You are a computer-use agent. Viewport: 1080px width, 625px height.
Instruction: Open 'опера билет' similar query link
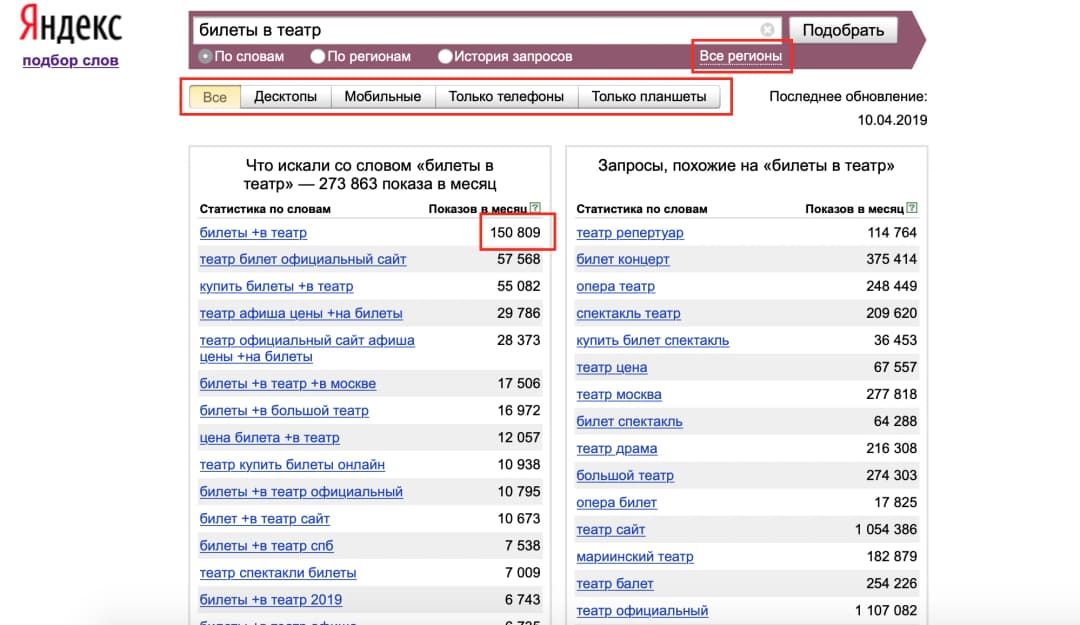click(x=616, y=502)
